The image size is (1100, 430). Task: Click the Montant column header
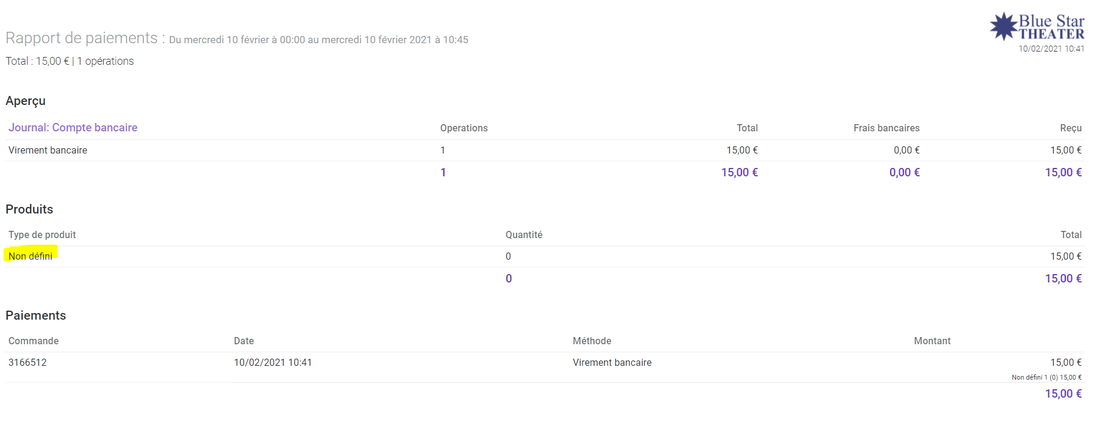932,341
